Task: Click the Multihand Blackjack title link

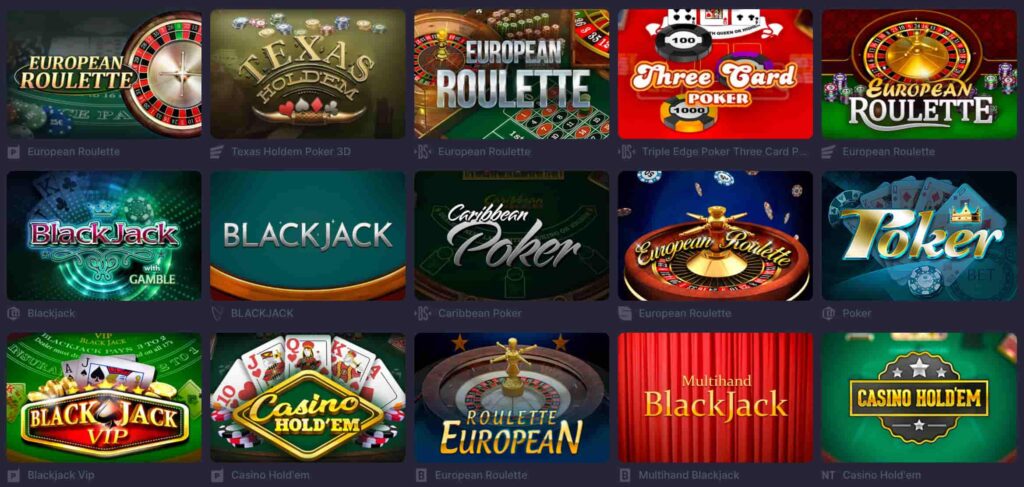Action: 689,475
